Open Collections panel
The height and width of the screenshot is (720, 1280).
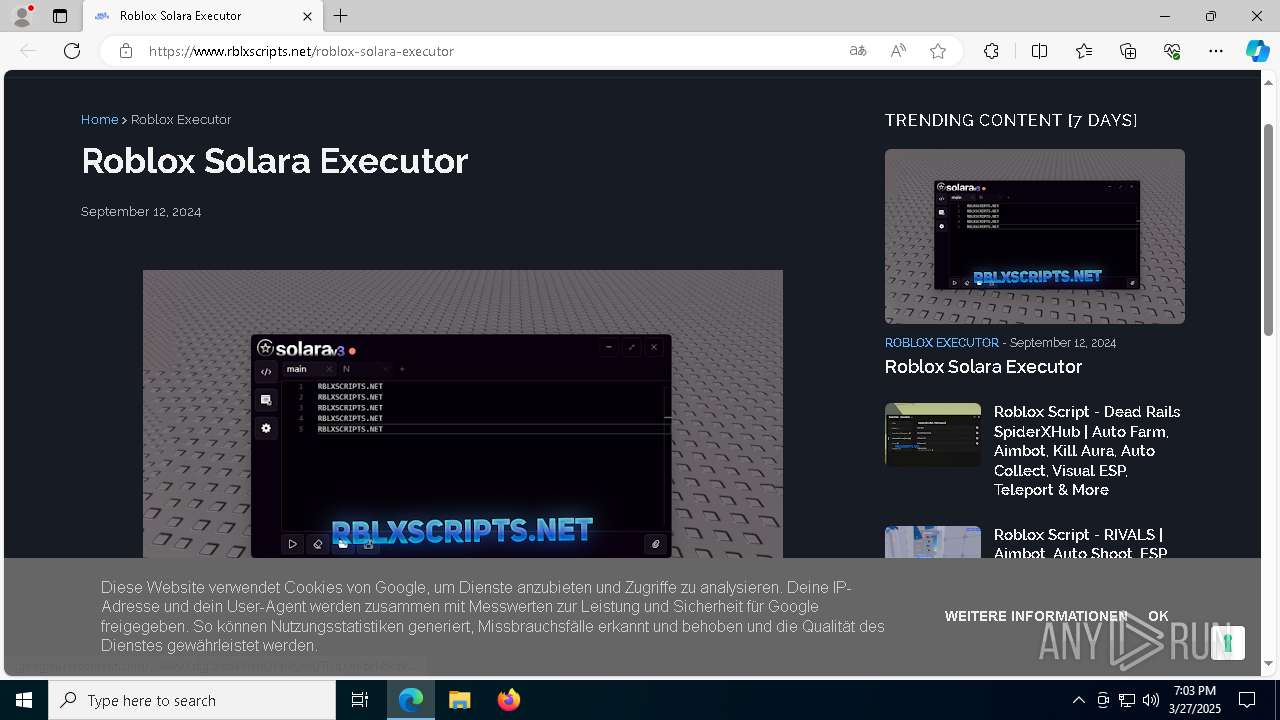(x=1128, y=51)
